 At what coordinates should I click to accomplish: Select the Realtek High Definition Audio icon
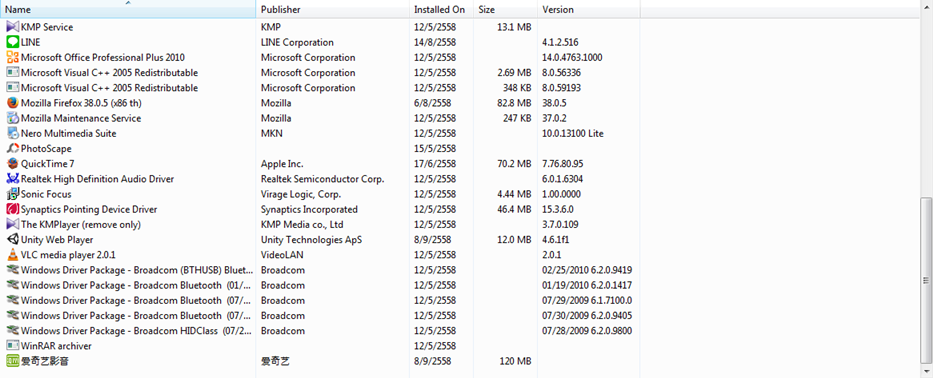coord(12,179)
